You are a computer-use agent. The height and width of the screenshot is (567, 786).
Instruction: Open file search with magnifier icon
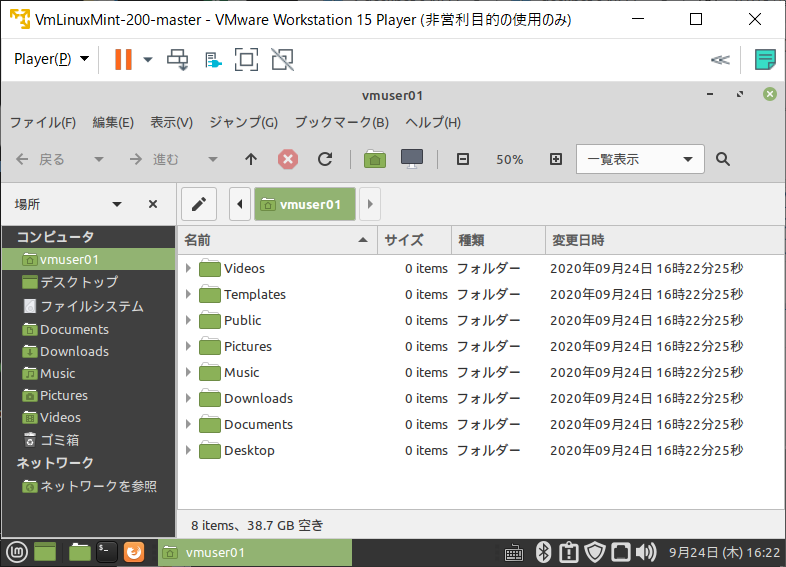point(723,159)
